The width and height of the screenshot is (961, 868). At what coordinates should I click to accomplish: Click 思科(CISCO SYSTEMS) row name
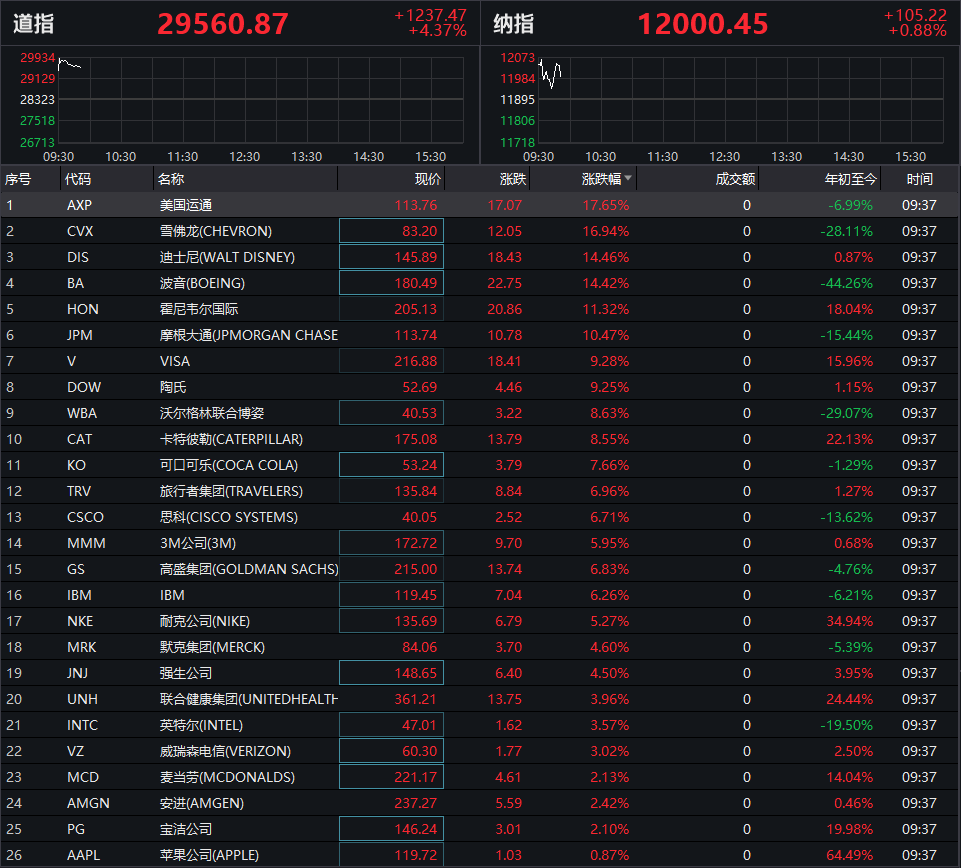[229, 517]
